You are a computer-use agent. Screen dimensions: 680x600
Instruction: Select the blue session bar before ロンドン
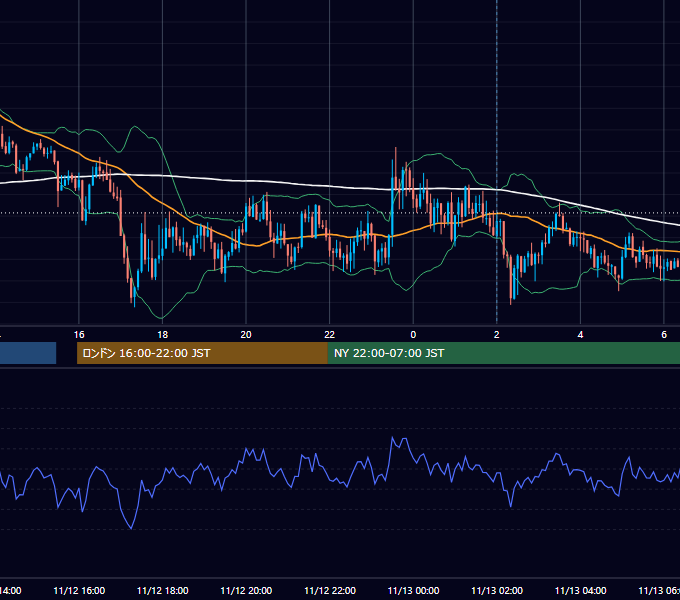pos(28,353)
